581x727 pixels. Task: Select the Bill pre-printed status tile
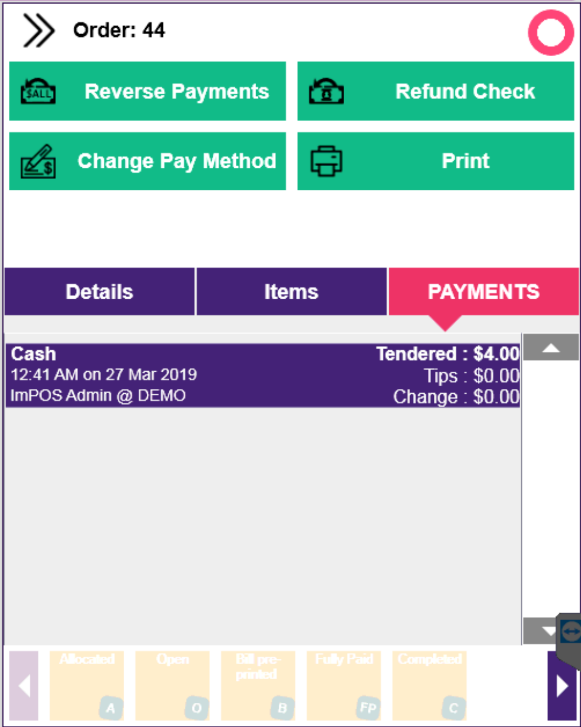tap(258, 685)
